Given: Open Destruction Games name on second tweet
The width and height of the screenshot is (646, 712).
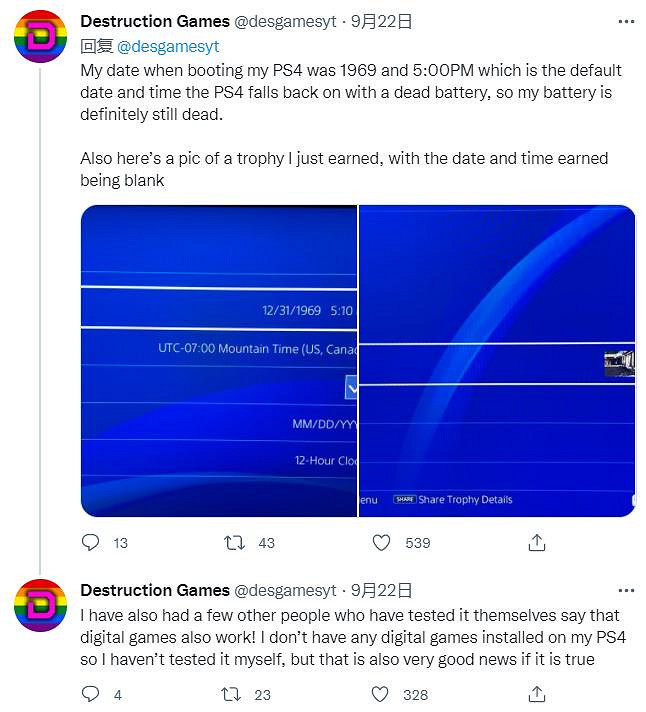Looking at the screenshot, I should click(x=153, y=591).
